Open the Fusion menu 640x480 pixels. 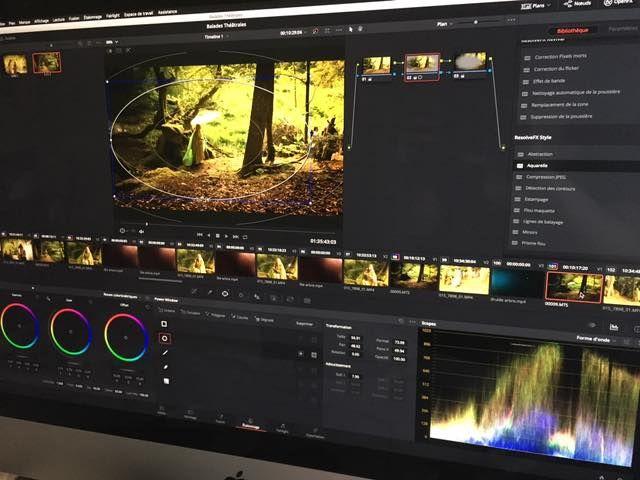click(x=74, y=18)
